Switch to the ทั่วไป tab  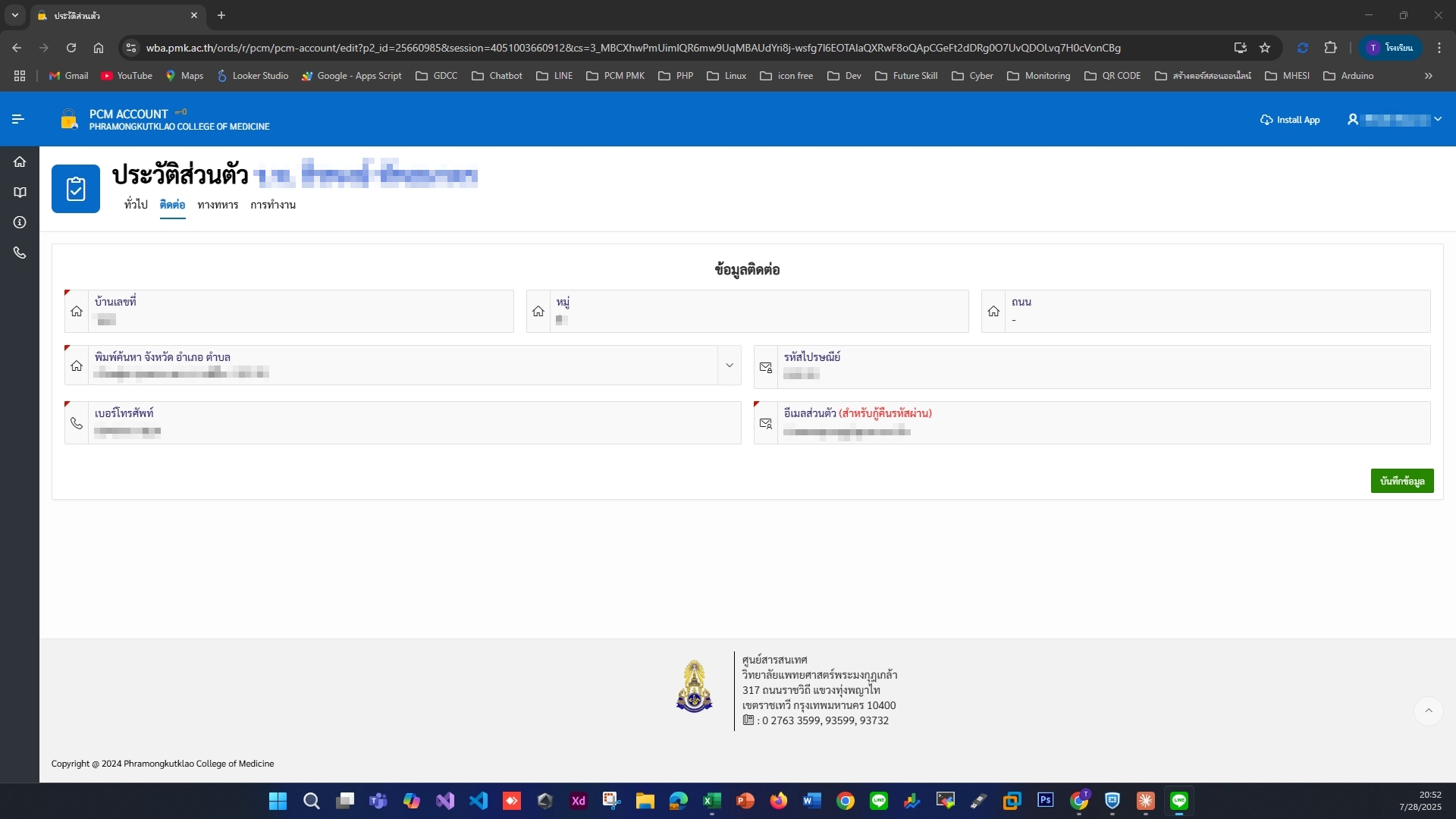(x=136, y=205)
